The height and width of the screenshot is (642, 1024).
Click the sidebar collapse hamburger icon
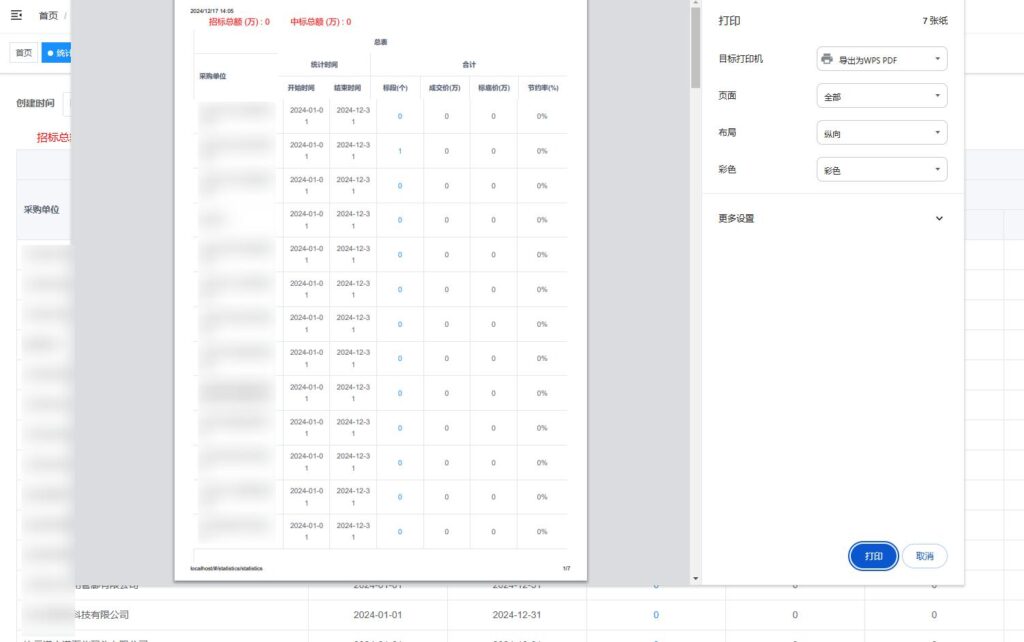(x=16, y=15)
